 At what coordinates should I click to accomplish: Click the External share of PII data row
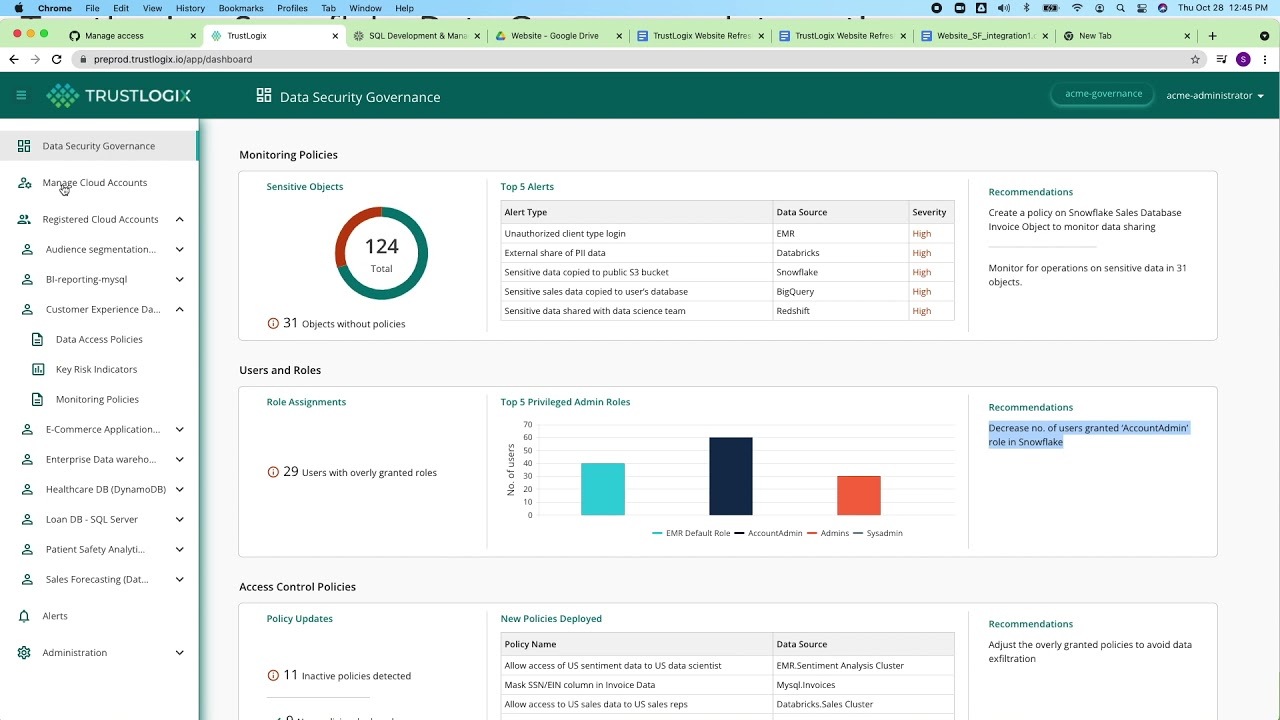[x=727, y=253]
